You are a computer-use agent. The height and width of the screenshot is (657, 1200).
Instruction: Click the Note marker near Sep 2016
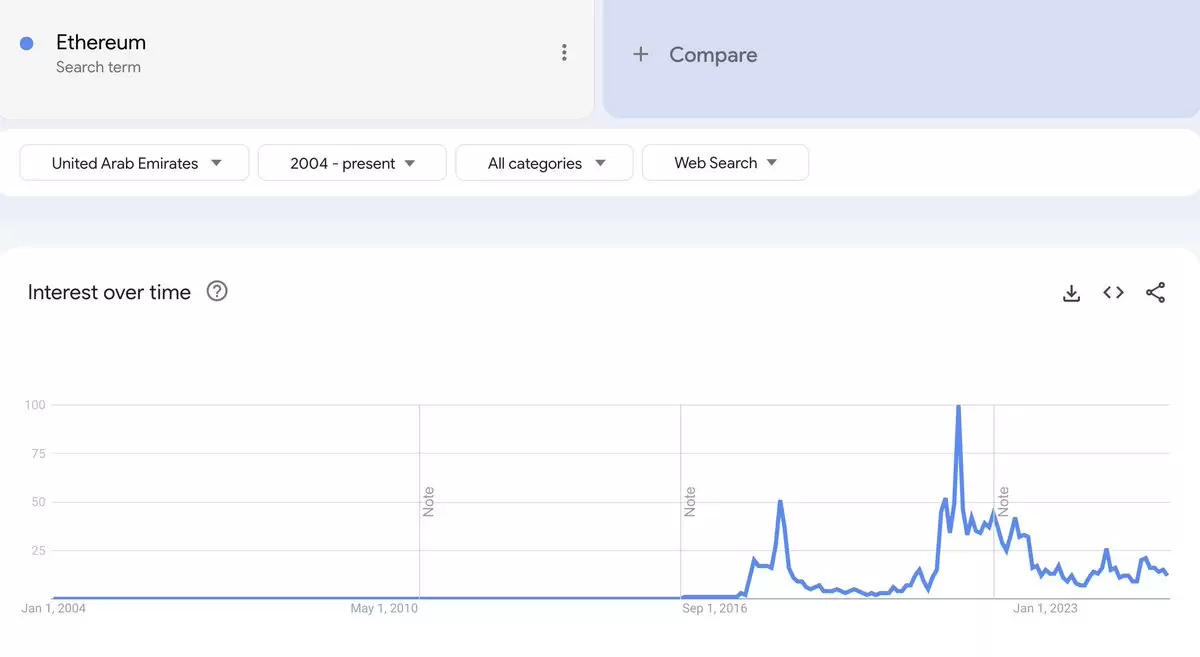[689, 501]
